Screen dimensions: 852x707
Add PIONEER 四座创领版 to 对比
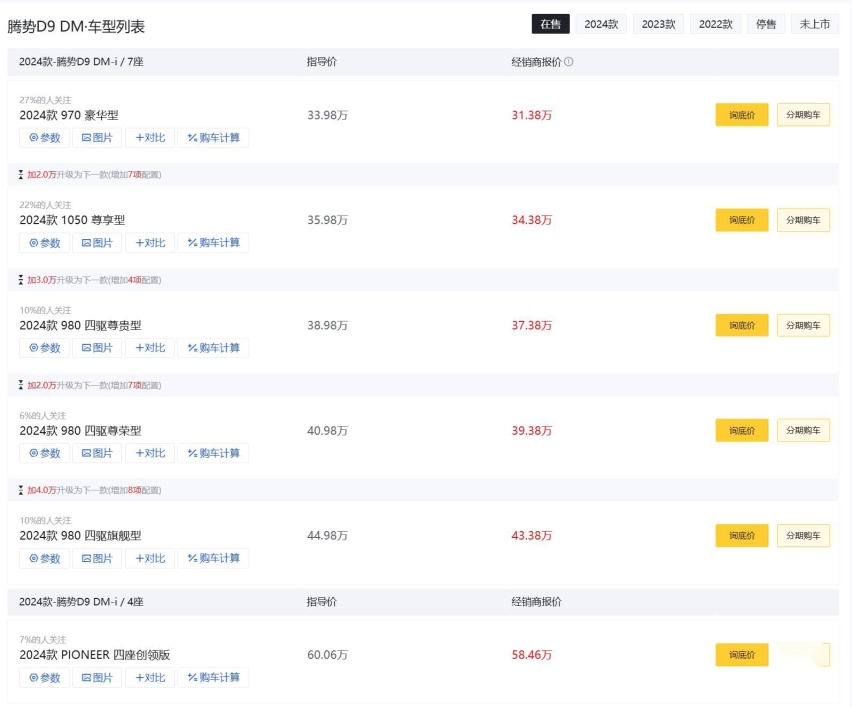coord(150,678)
